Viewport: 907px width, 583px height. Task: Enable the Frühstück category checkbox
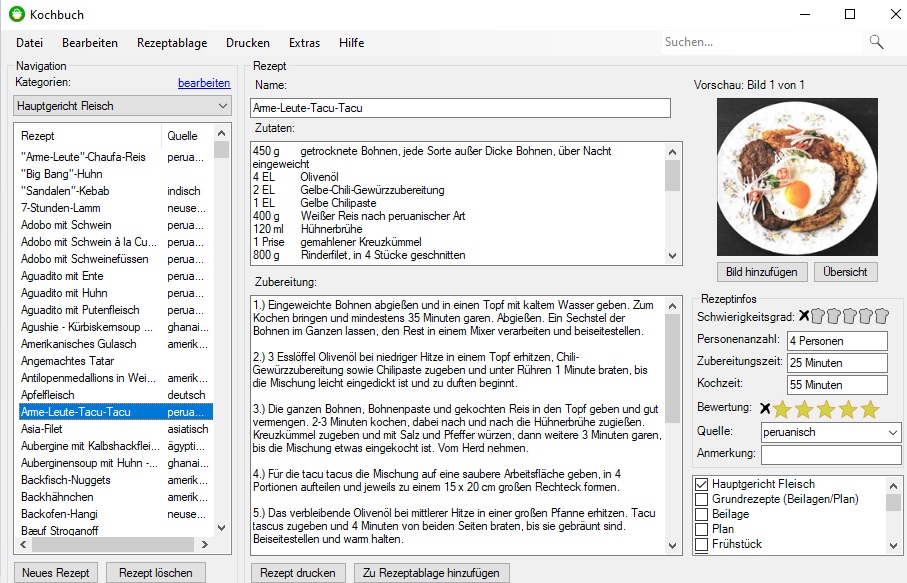[702, 544]
